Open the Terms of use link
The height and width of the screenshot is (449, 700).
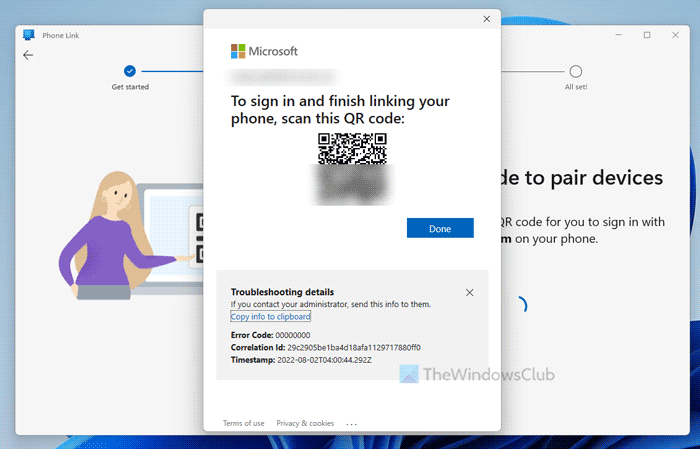tap(244, 423)
